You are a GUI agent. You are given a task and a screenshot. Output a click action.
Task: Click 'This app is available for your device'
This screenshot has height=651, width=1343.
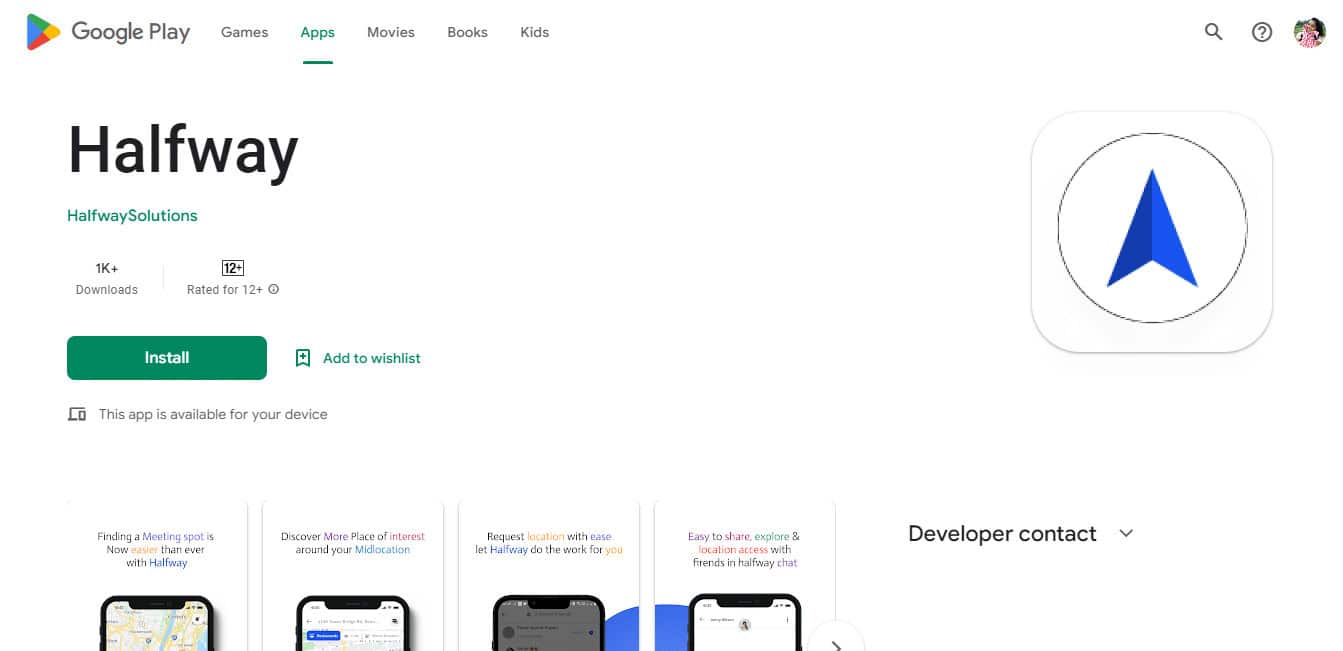coord(213,414)
